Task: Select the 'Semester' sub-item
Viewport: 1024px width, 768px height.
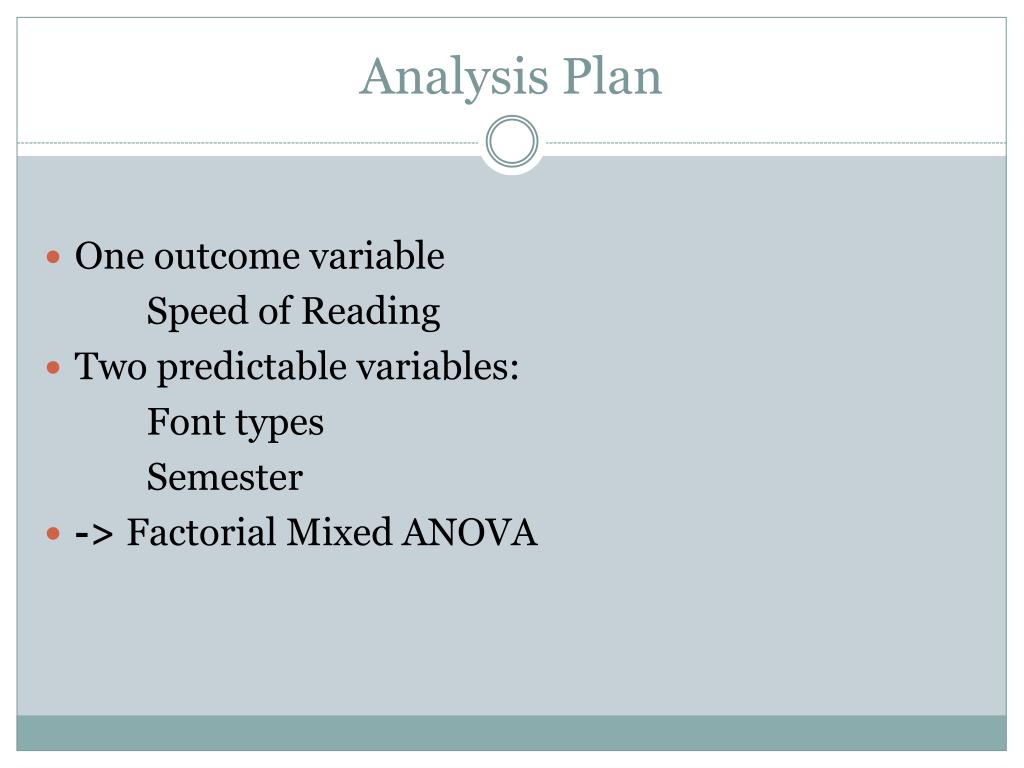Action: 225,477
